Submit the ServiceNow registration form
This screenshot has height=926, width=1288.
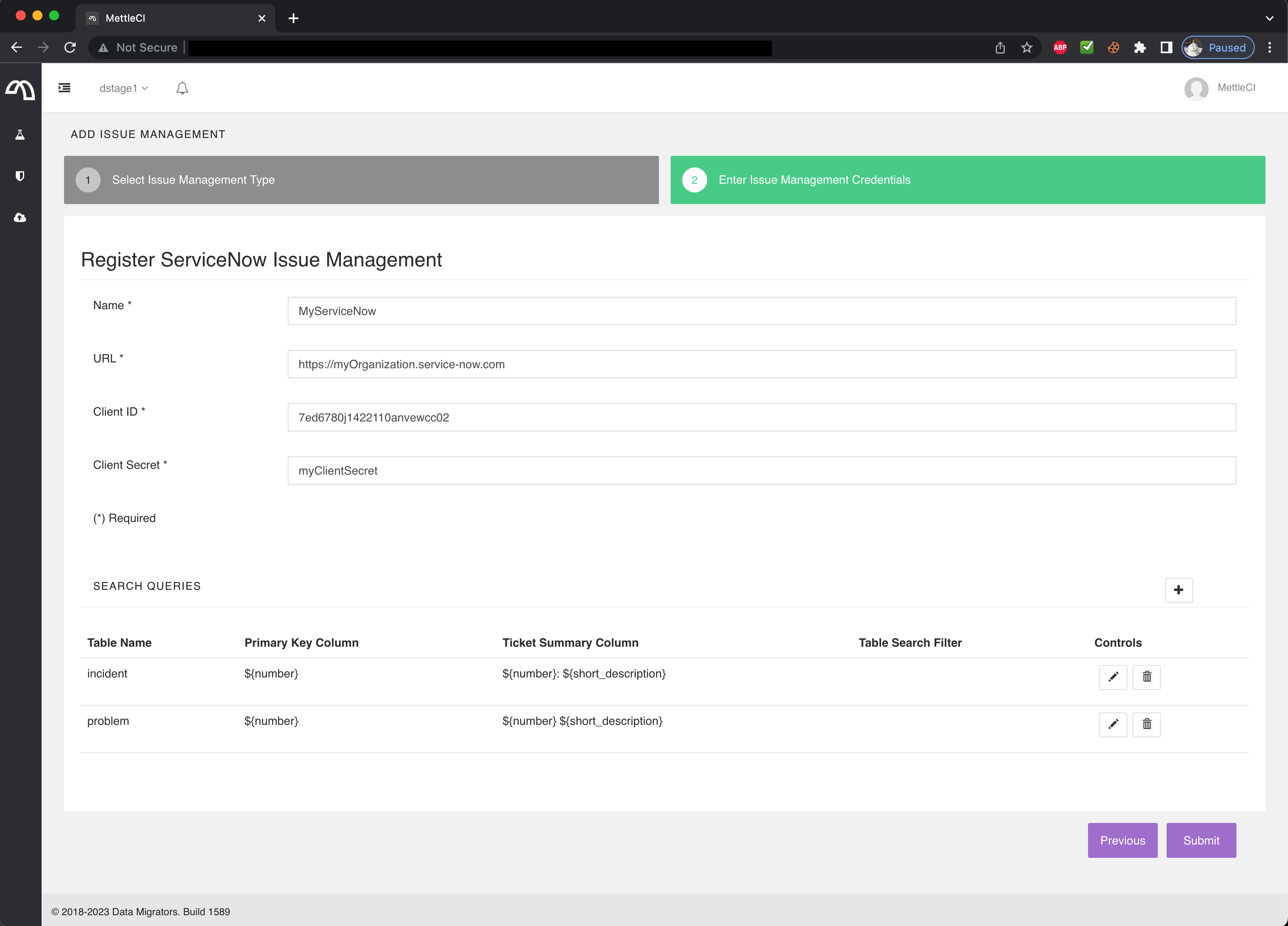click(1201, 840)
